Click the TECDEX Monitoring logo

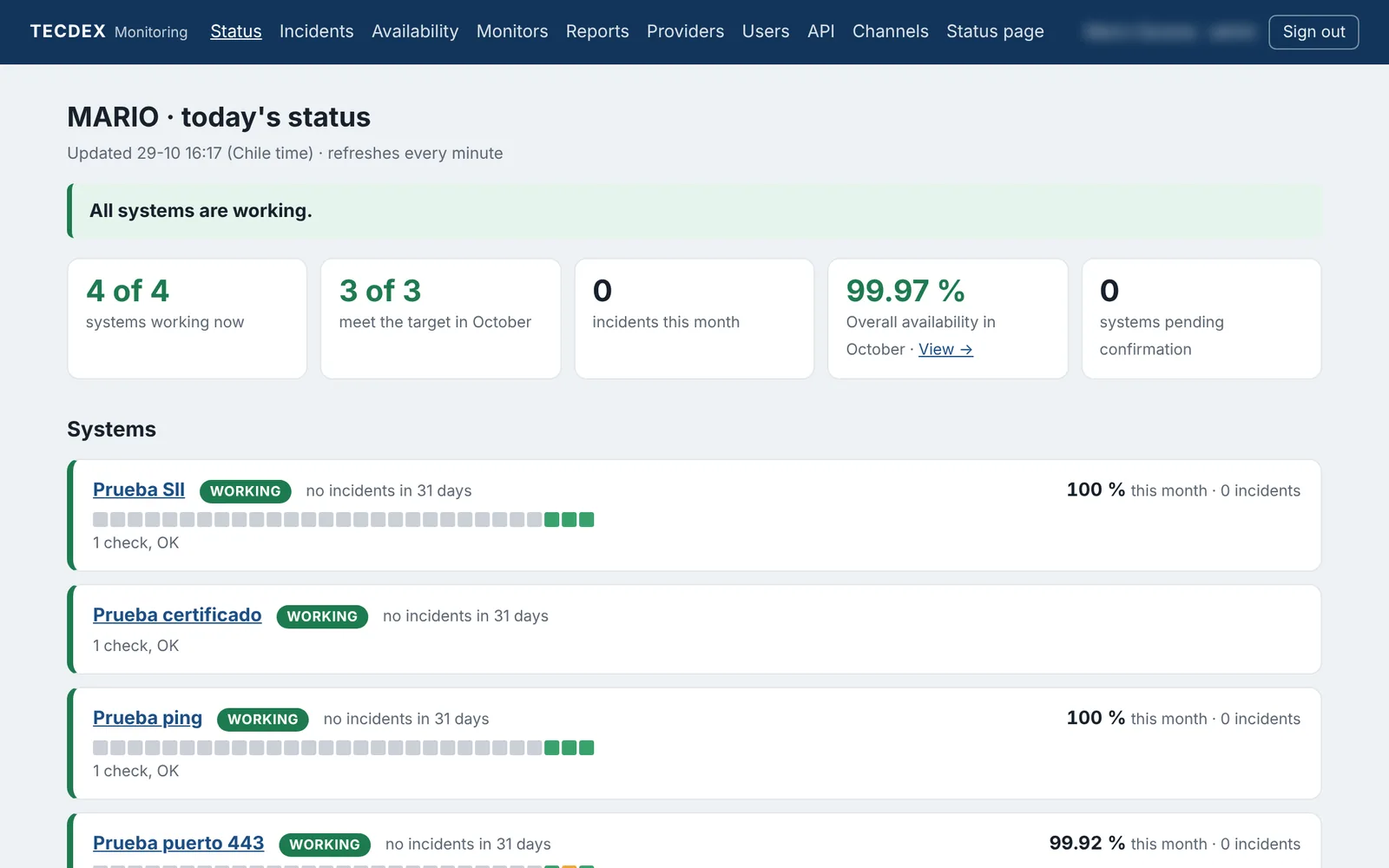click(x=109, y=31)
